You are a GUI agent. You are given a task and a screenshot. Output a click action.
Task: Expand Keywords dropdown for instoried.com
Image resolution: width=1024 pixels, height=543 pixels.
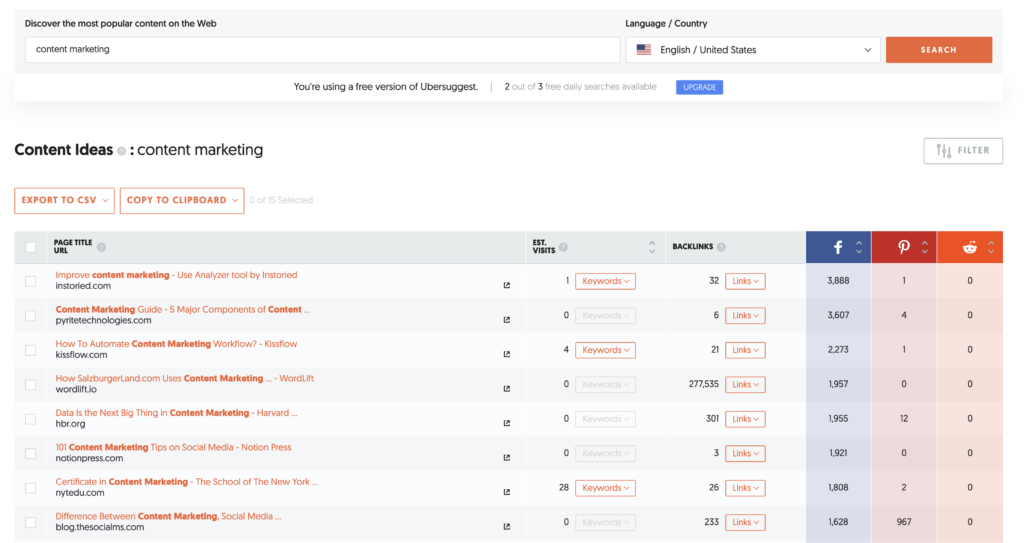pos(605,281)
